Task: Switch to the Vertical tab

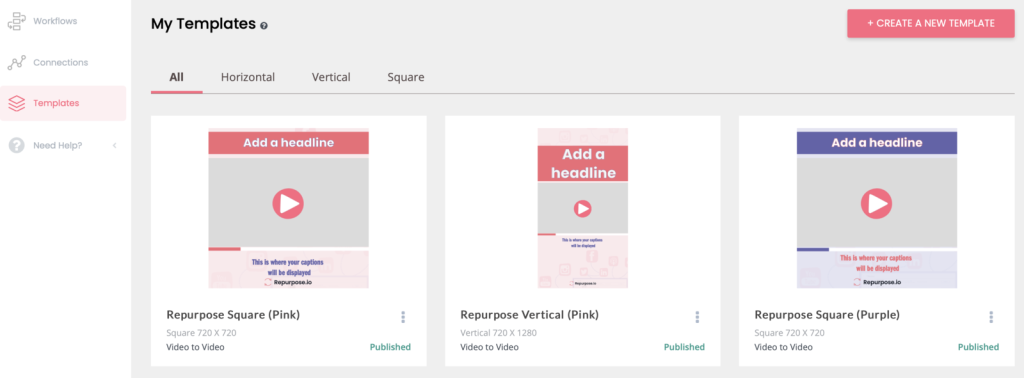Action: tap(331, 77)
